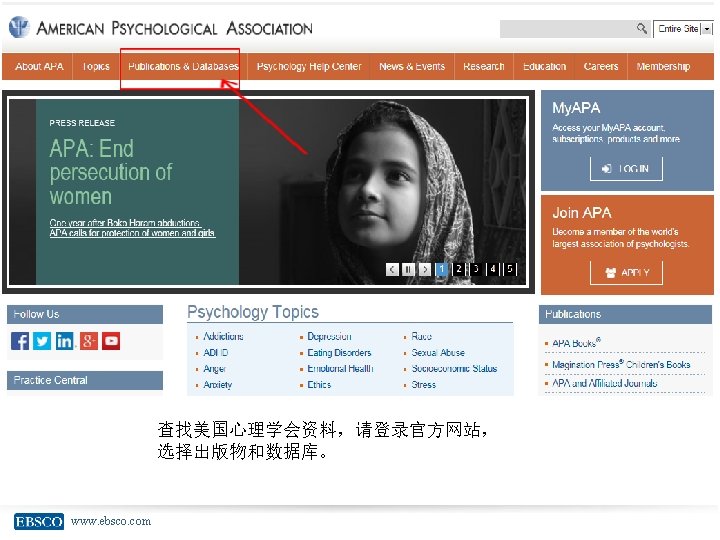Viewport: 720px width, 540px height.
Task: Open the Stress topic link
Action: (x=423, y=385)
